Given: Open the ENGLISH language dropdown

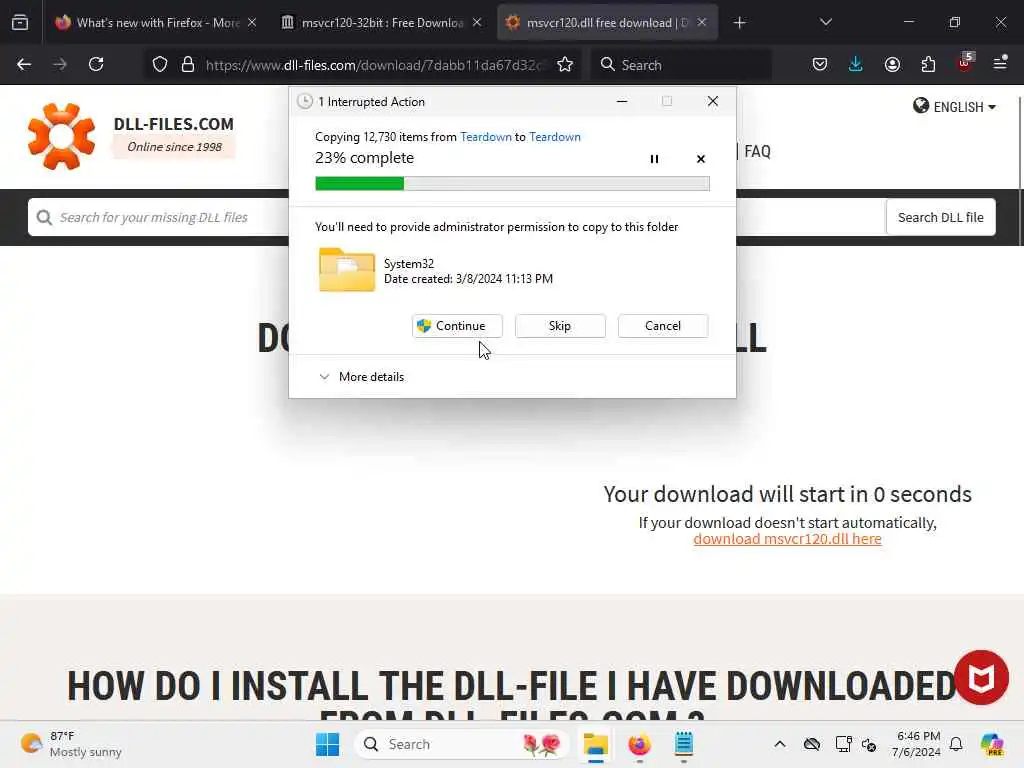Looking at the screenshot, I should pos(954,106).
